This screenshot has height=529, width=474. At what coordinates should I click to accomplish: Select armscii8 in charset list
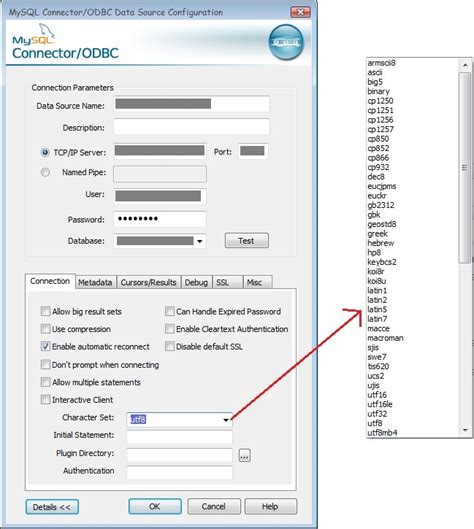pyautogui.click(x=381, y=63)
